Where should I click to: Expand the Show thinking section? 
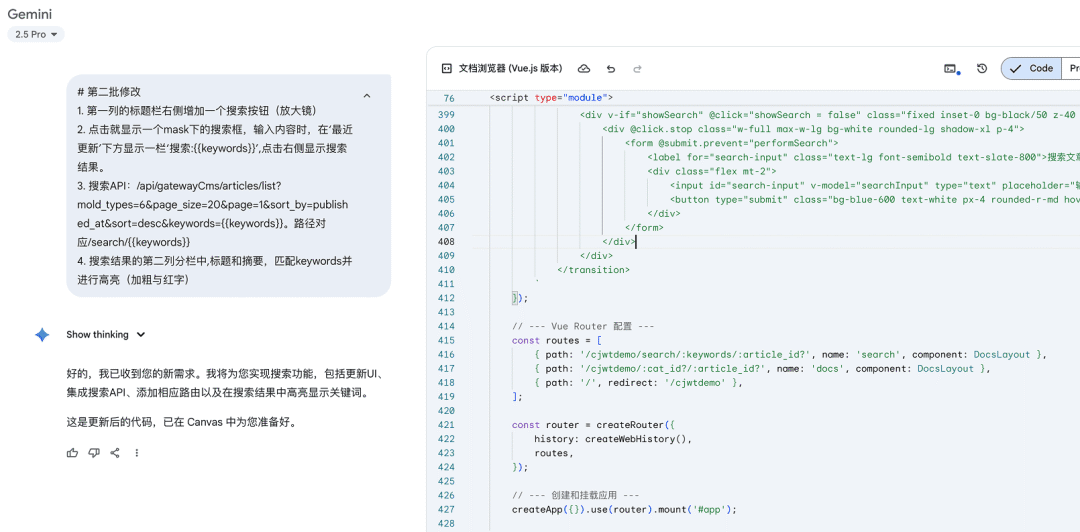(x=106, y=335)
